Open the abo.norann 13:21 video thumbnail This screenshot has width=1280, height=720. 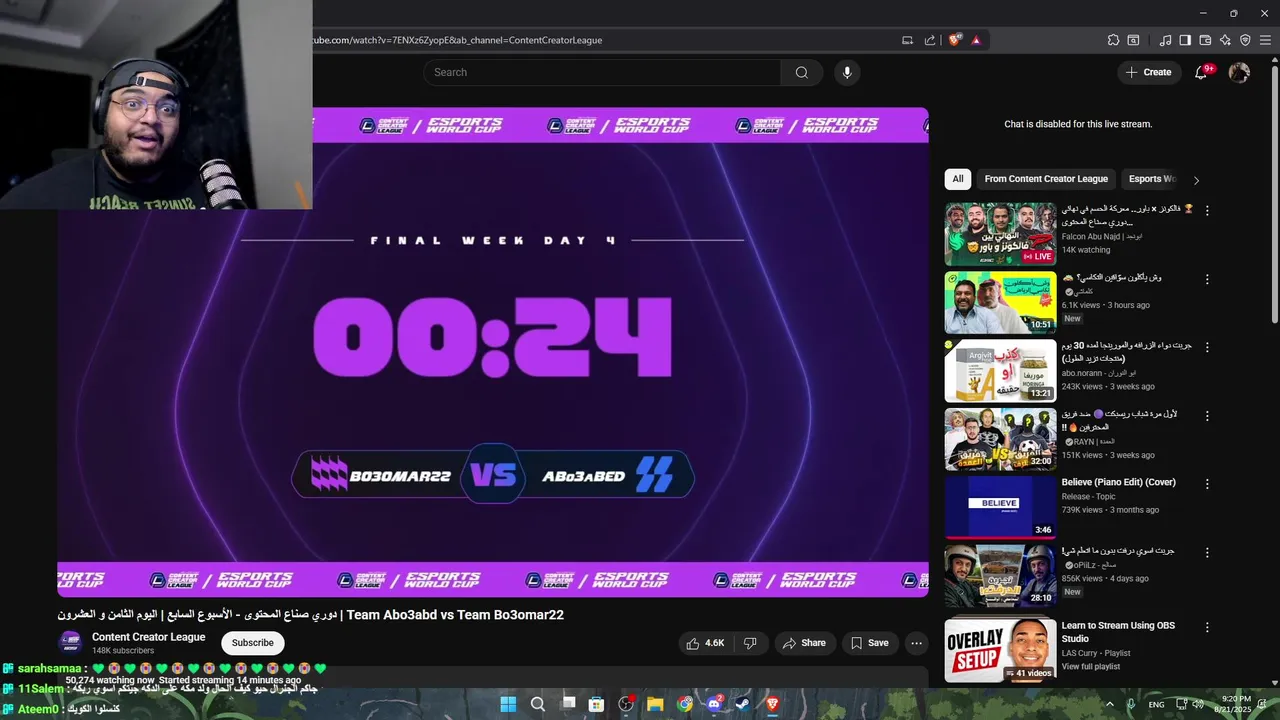tap(1000, 371)
